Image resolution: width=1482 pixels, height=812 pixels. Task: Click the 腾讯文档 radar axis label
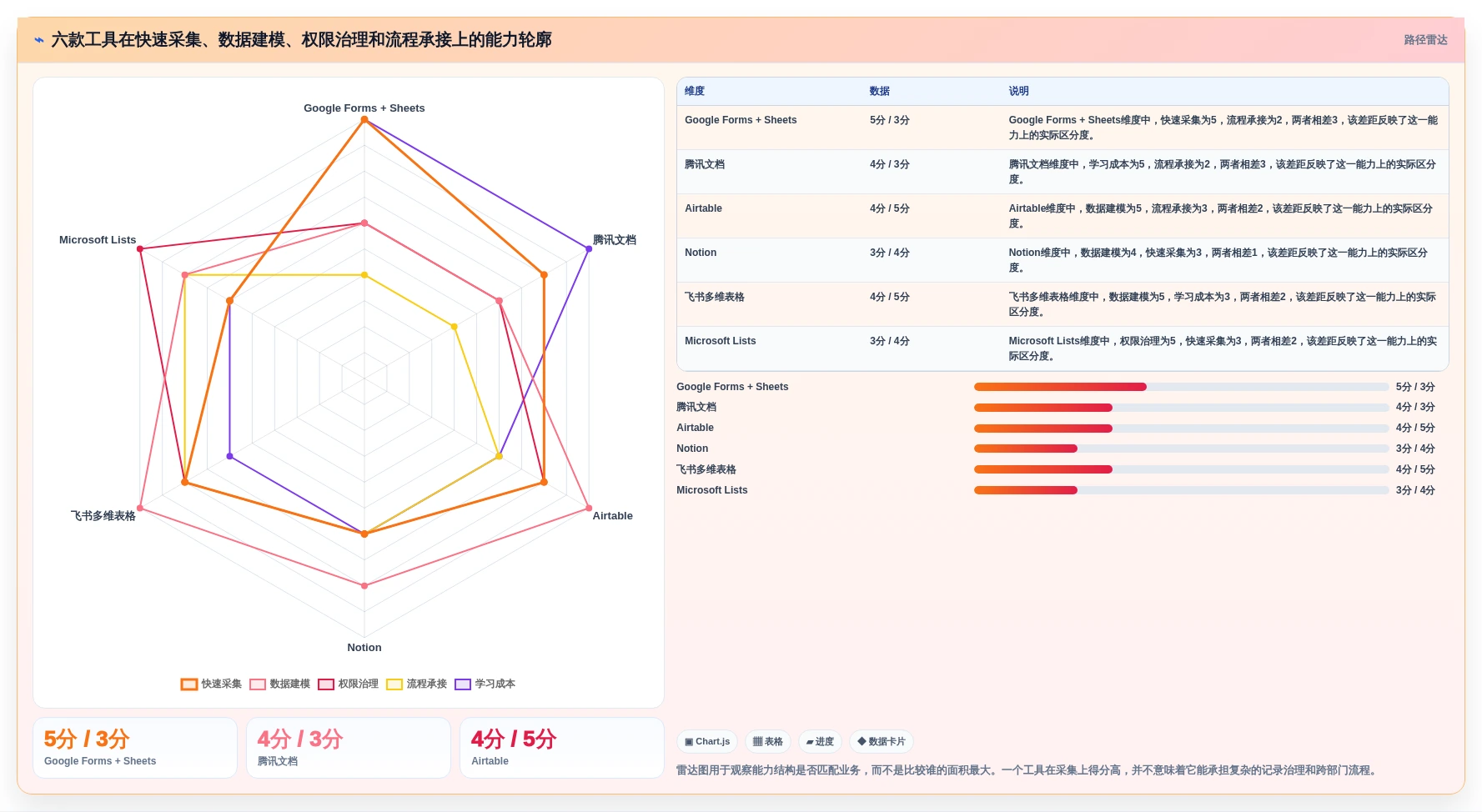(x=615, y=240)
